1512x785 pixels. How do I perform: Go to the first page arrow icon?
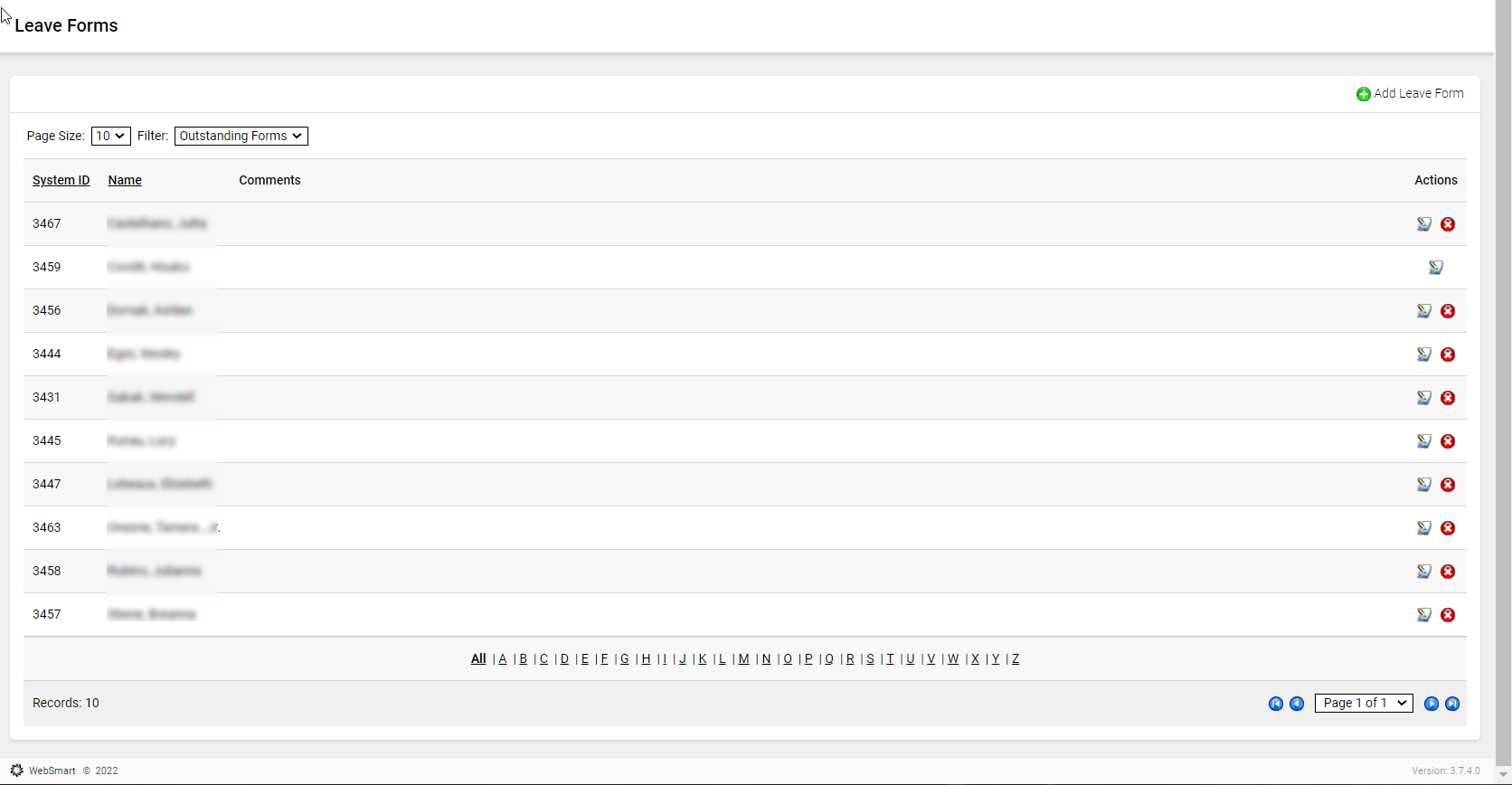[x=1276, y=704]
